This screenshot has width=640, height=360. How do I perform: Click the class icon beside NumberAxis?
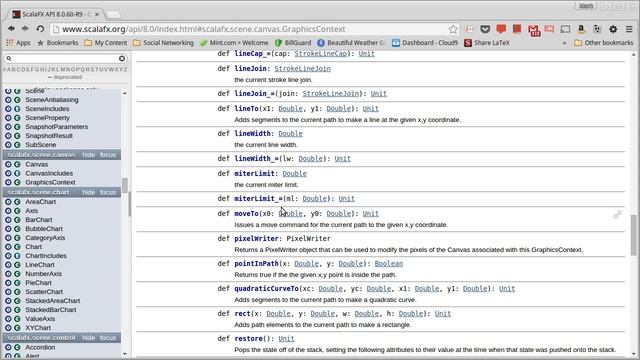click(17, 273)
